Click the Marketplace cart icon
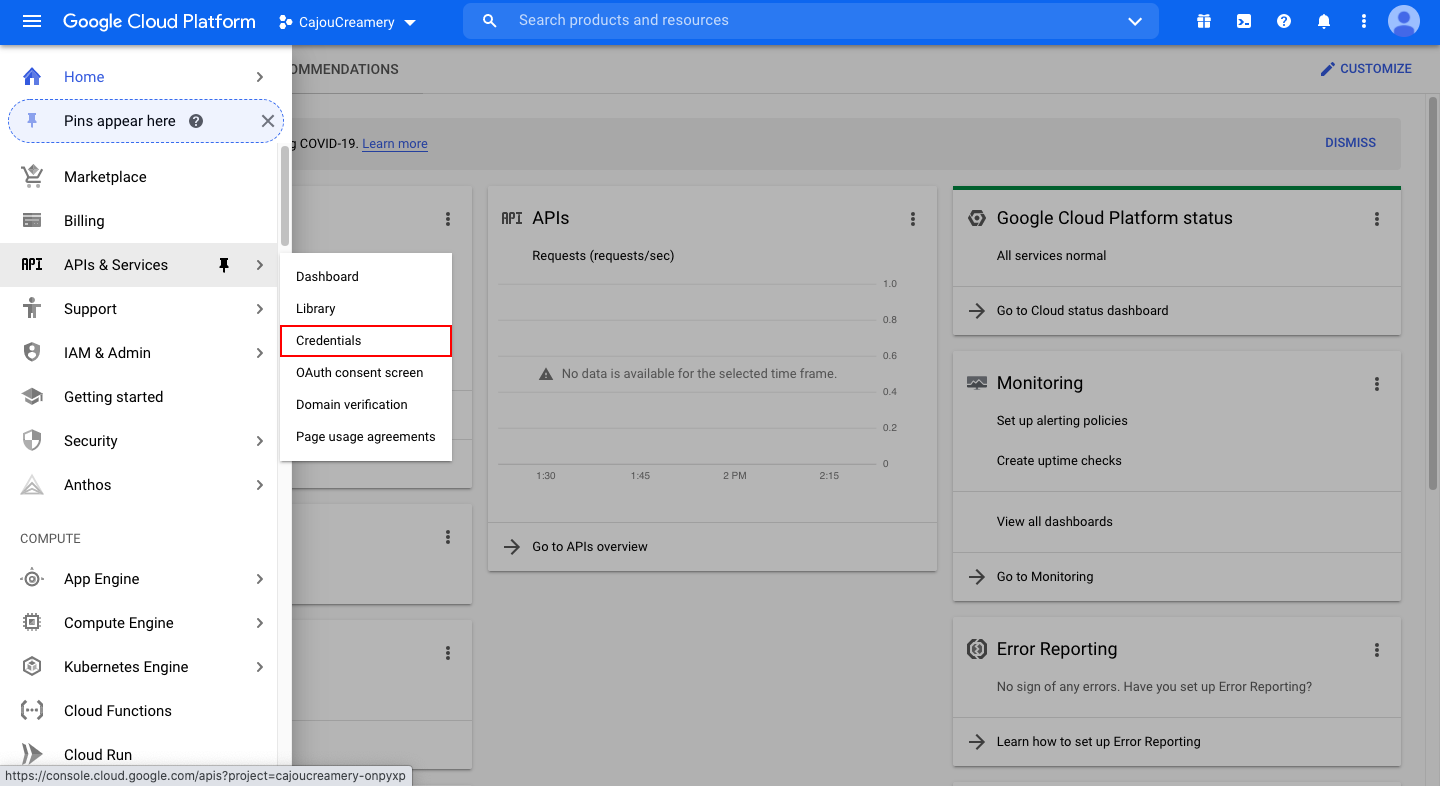1440x786 pixels. pyautogui.click(x=32, y=176)
